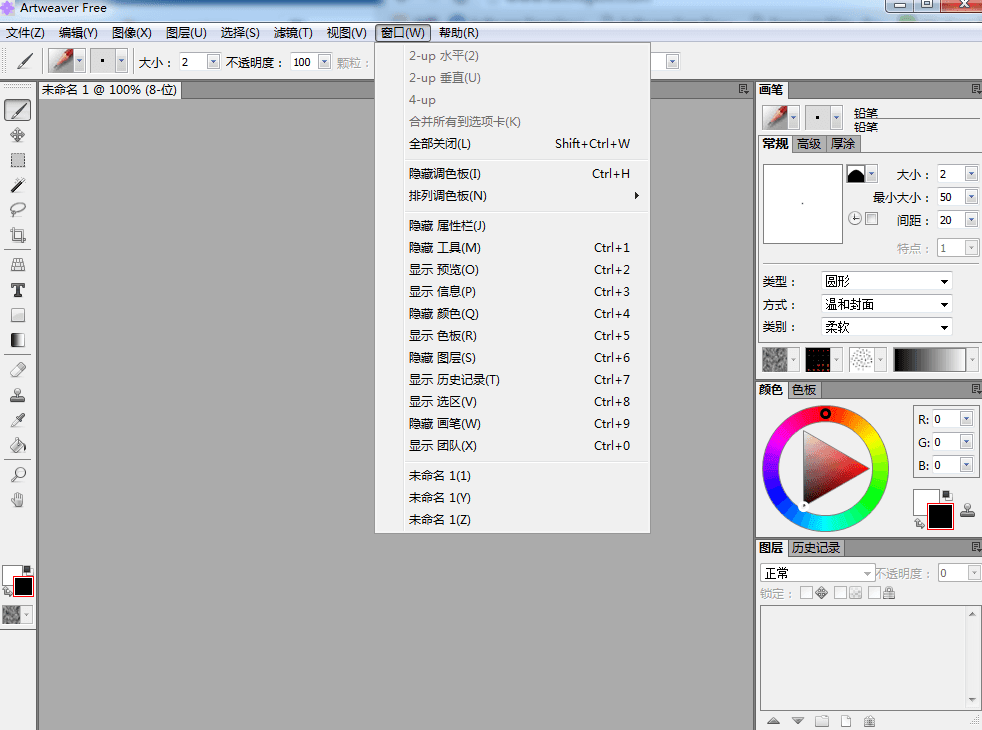
Task: Click the G value input field
Action: (x=945, y=442)
